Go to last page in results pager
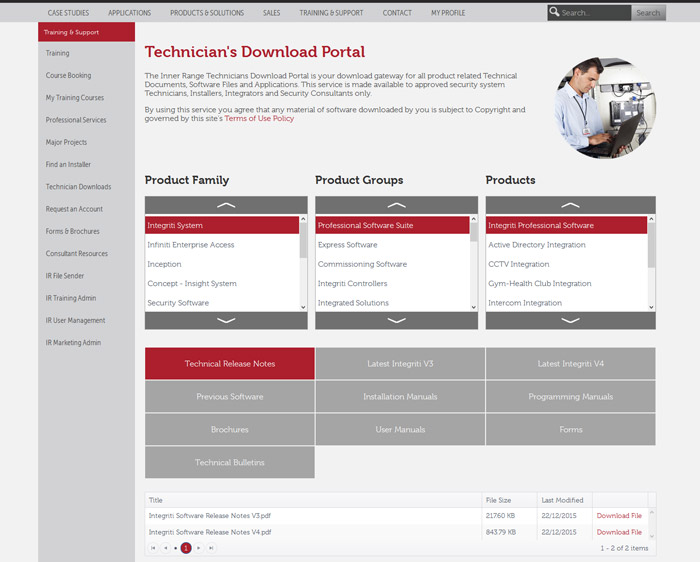Viewport: 700px width, 562px height. [x=211, y=548]
